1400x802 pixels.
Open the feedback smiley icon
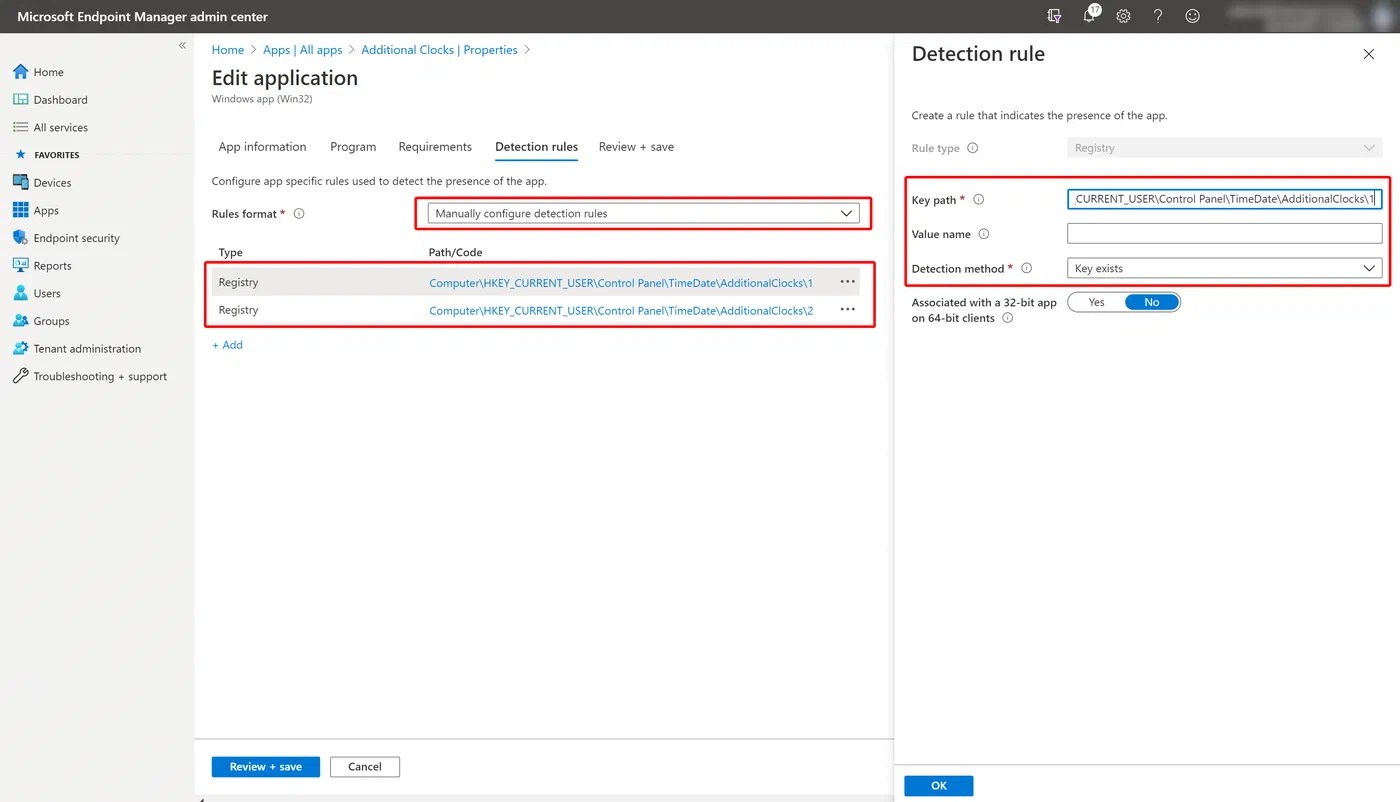(1192, 16)
